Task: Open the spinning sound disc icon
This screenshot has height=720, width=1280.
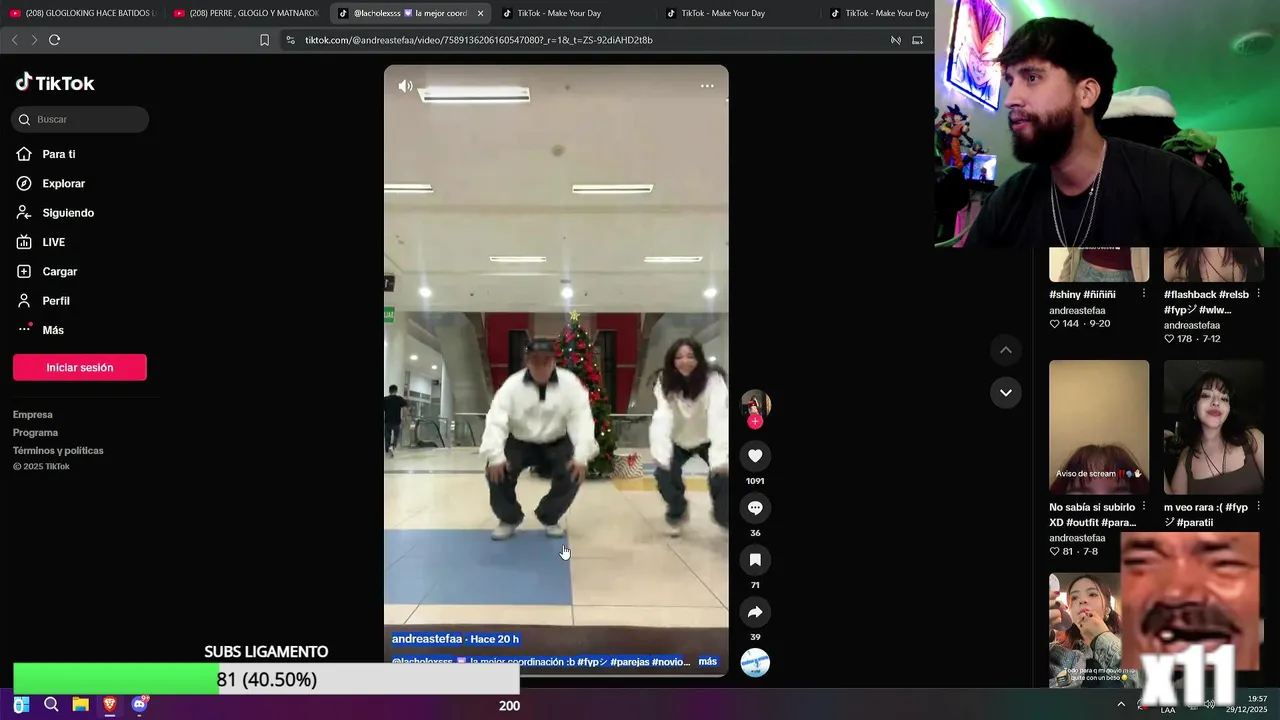Action: click(755, 662)
